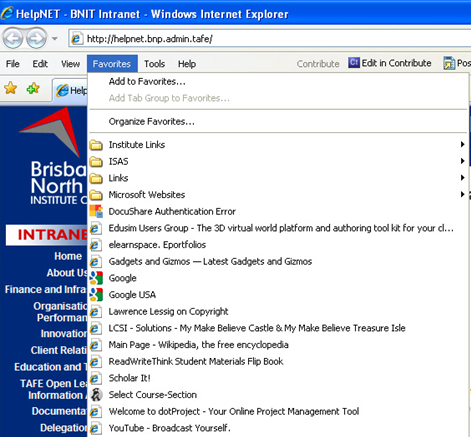The width and height of the screenshot is (471, 437).
Task: Click the Edusim Users Group page icon
Action: (95, 228)
